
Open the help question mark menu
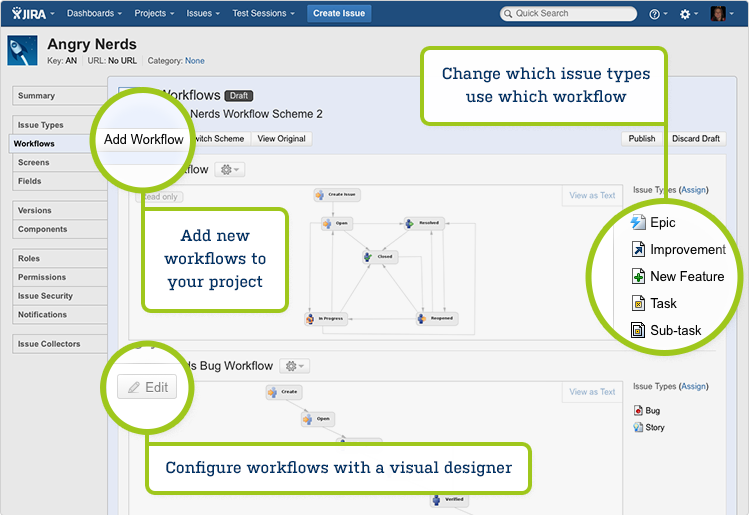pyautogui.click(x=658, y=14)
